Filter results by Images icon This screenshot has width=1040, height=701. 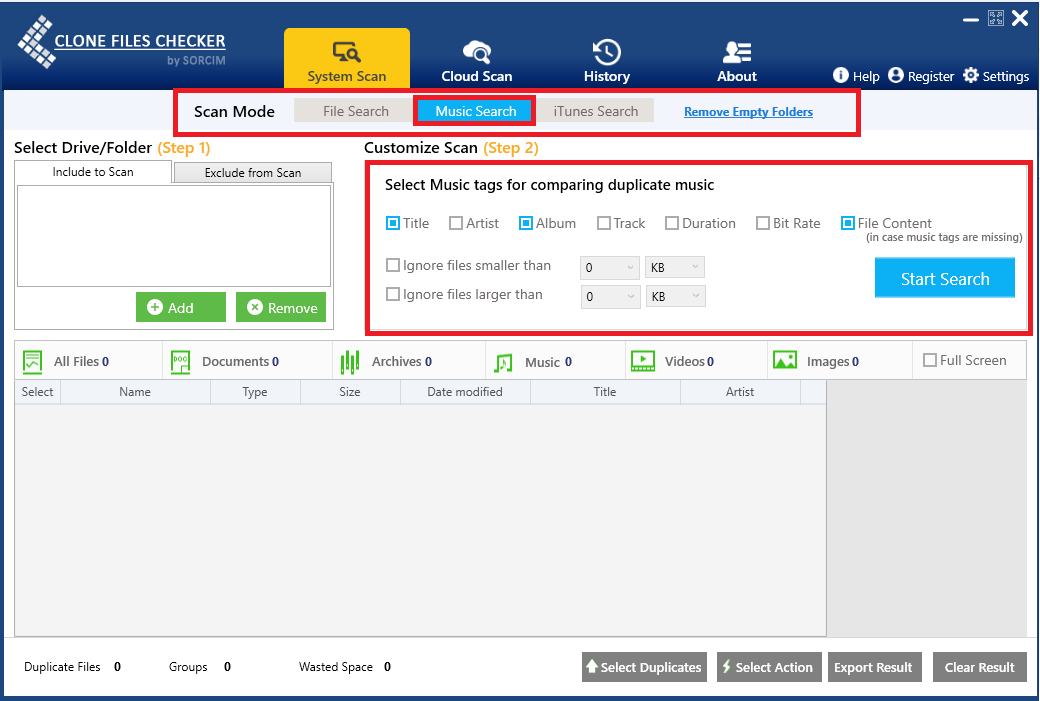785,360
